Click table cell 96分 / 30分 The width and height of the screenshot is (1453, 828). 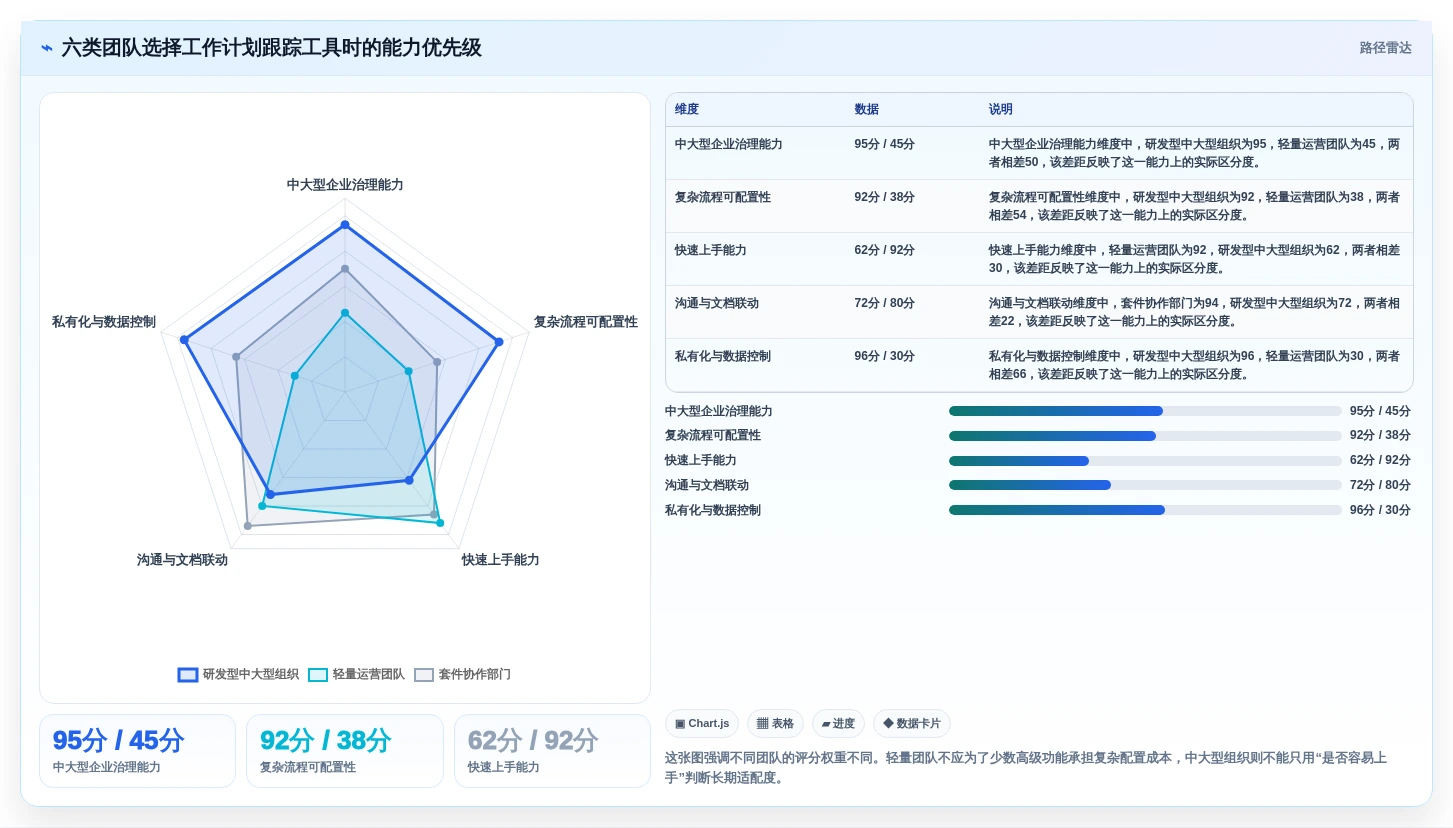pyautogui.click(x=884, y=356)
